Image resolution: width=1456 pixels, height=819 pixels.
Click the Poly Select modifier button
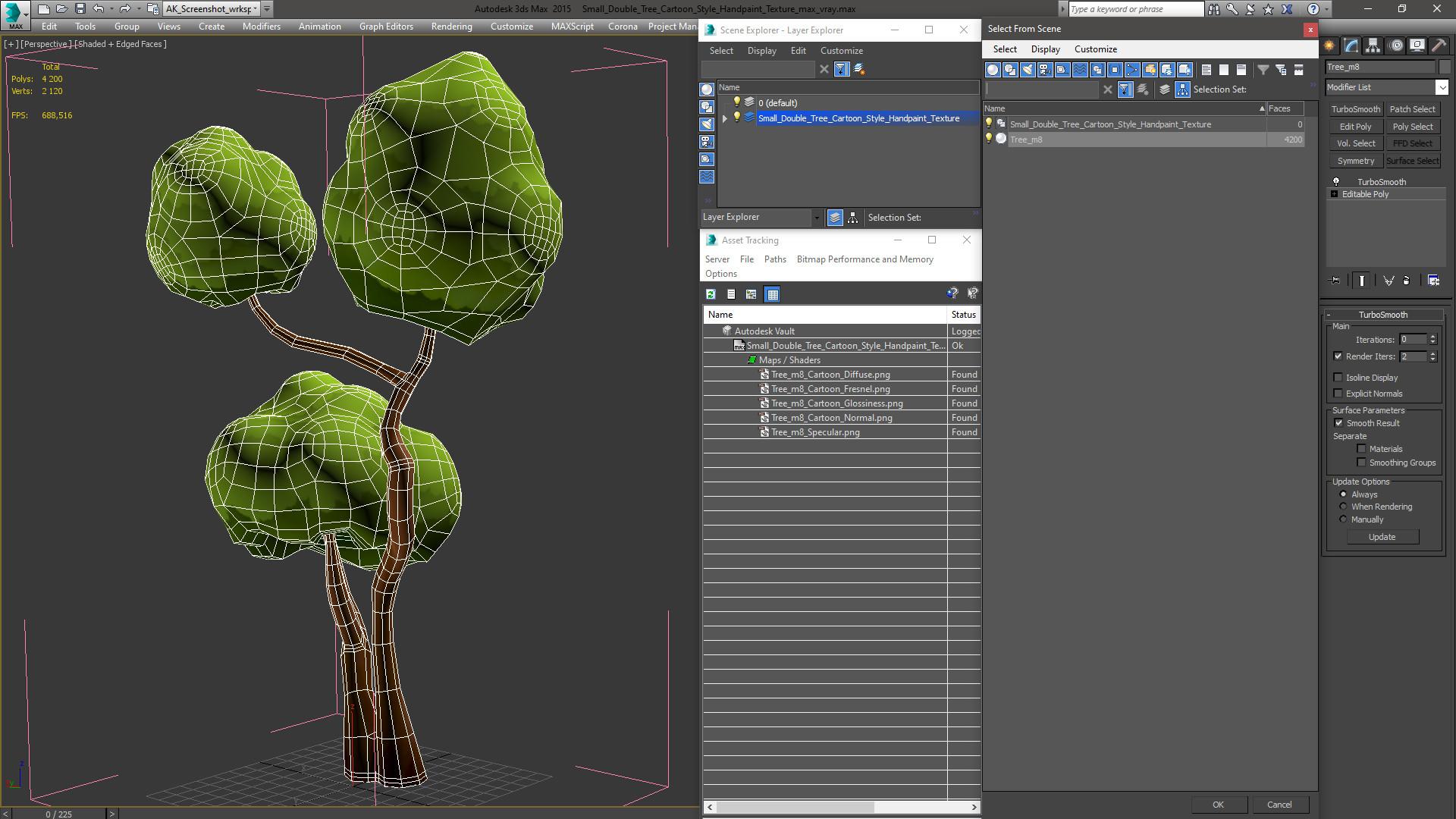[x=1413, y=127]
